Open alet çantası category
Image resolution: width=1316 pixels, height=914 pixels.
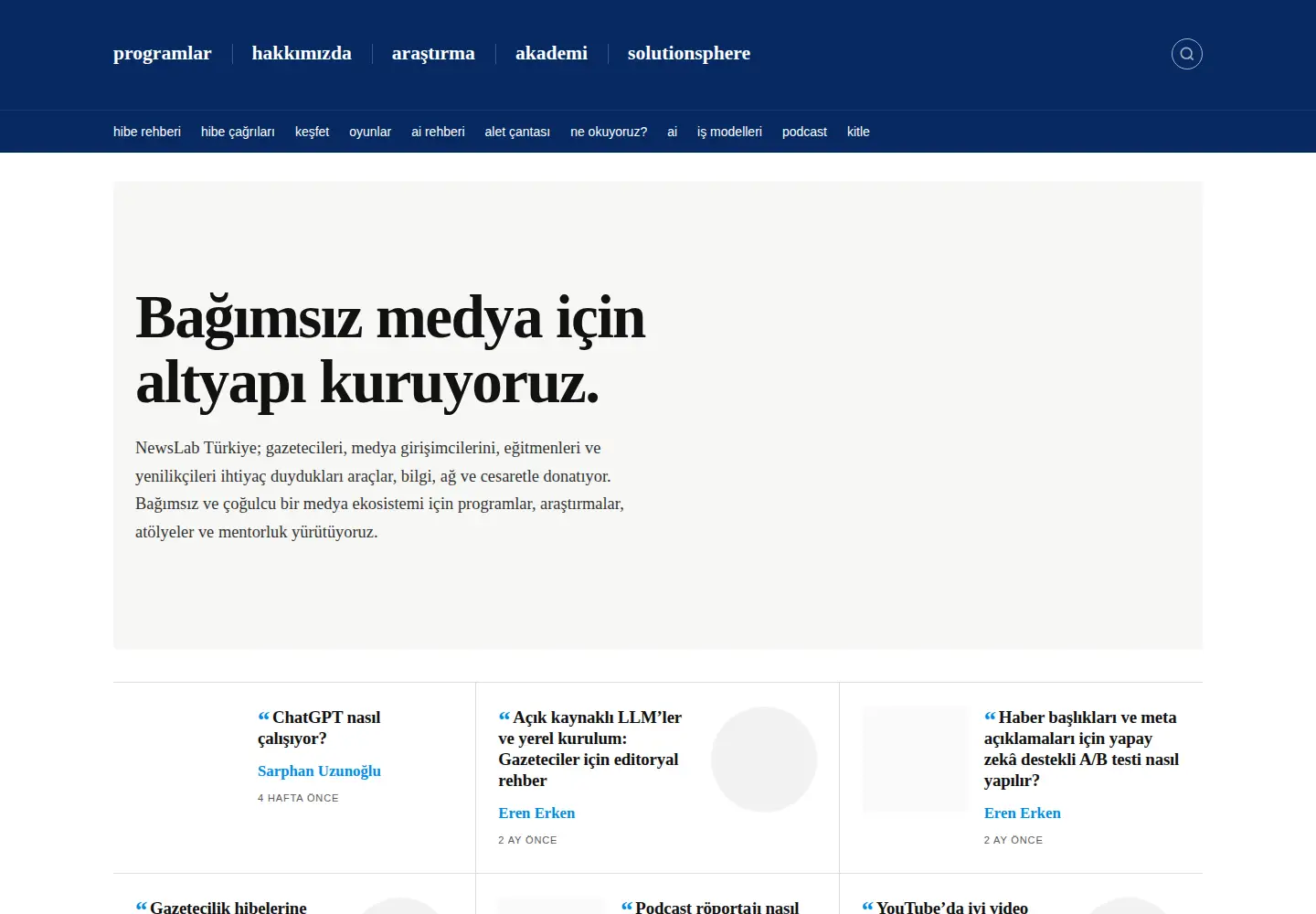[x=517, y=132]
